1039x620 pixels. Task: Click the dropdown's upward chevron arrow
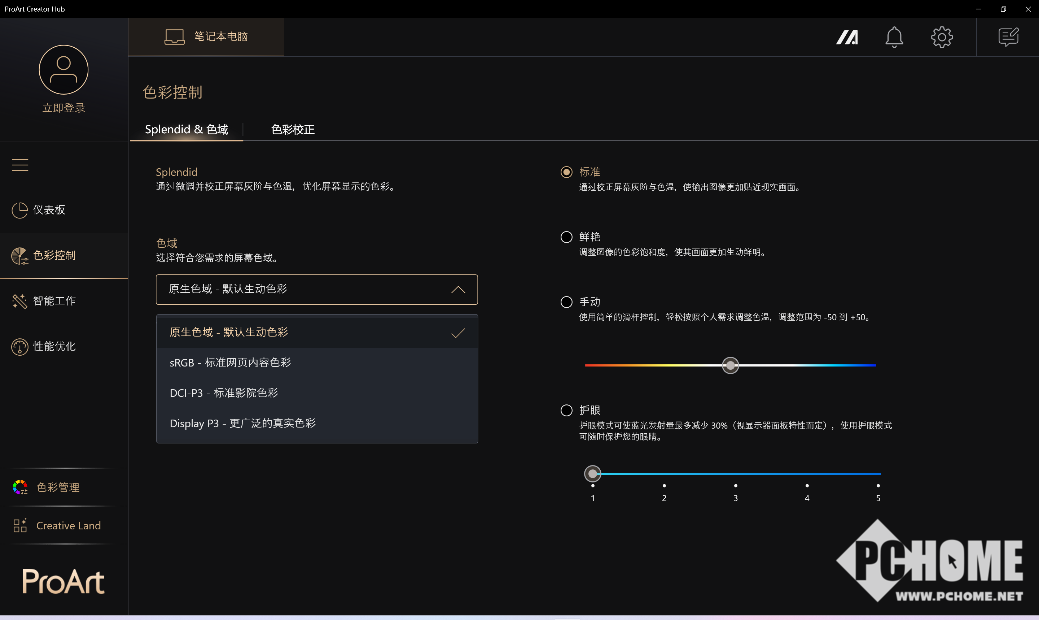click(458, 289)
